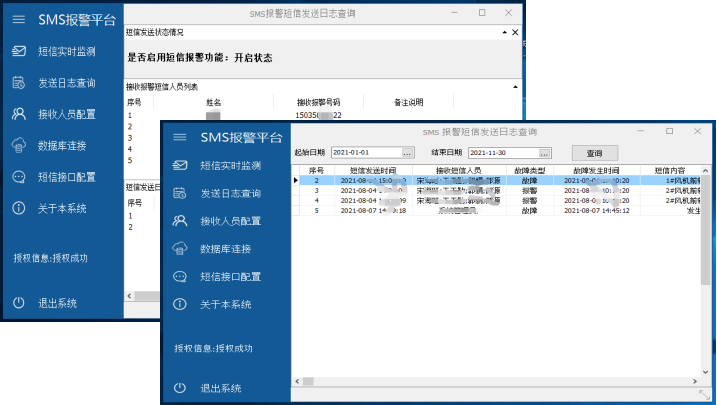
Task: Sort by 故障类型 column header
Action: [x=530, y=171]
